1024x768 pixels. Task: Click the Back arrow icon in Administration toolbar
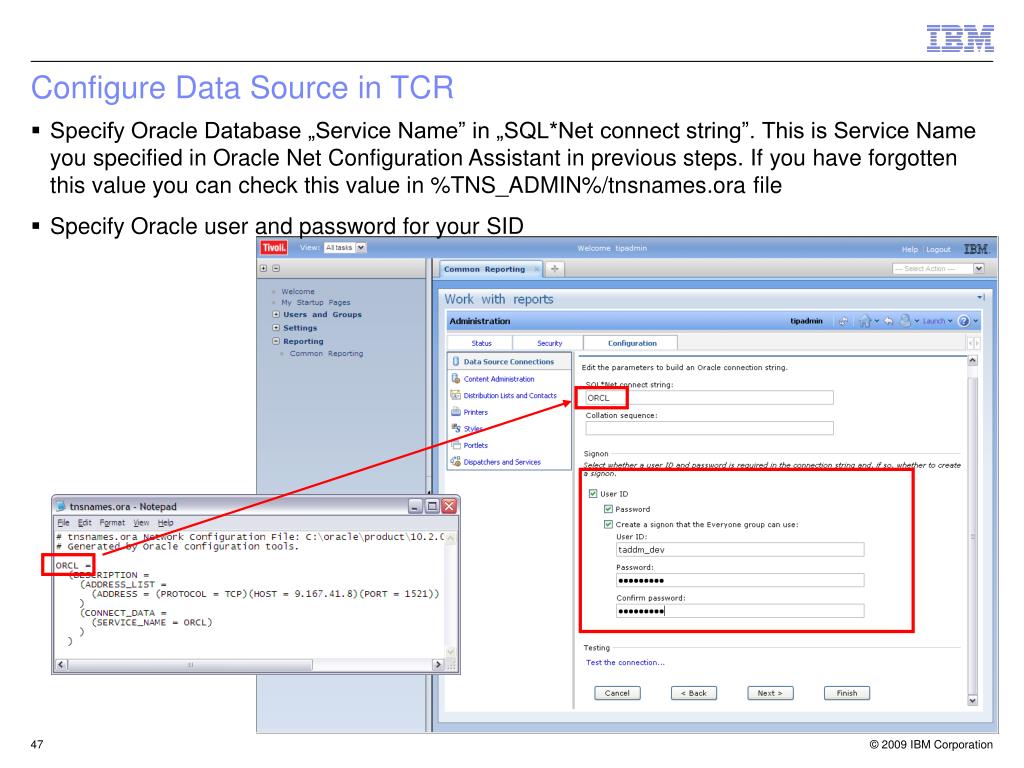tap(889, 321)
